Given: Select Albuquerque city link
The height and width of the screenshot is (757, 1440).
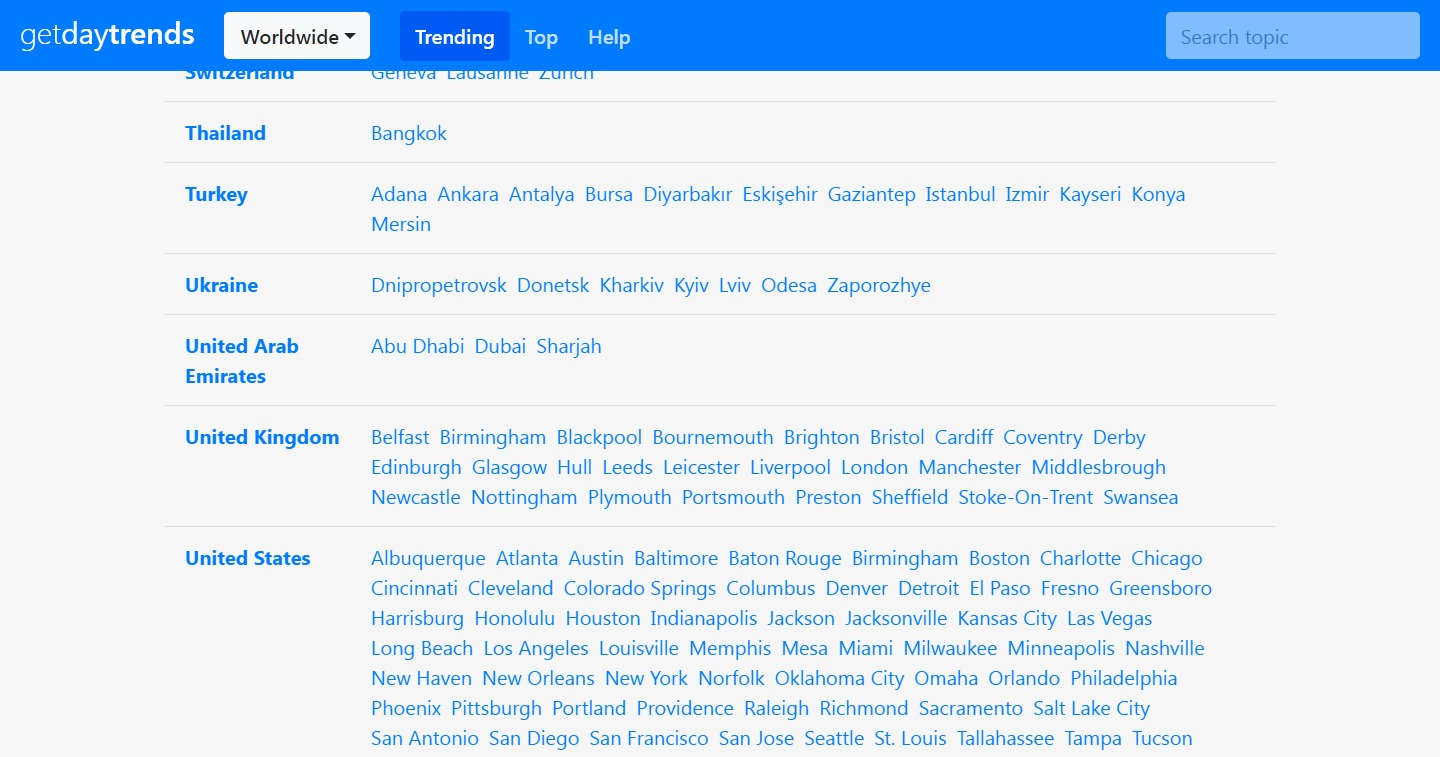Looking at the screenshot, I should point(428,558).
